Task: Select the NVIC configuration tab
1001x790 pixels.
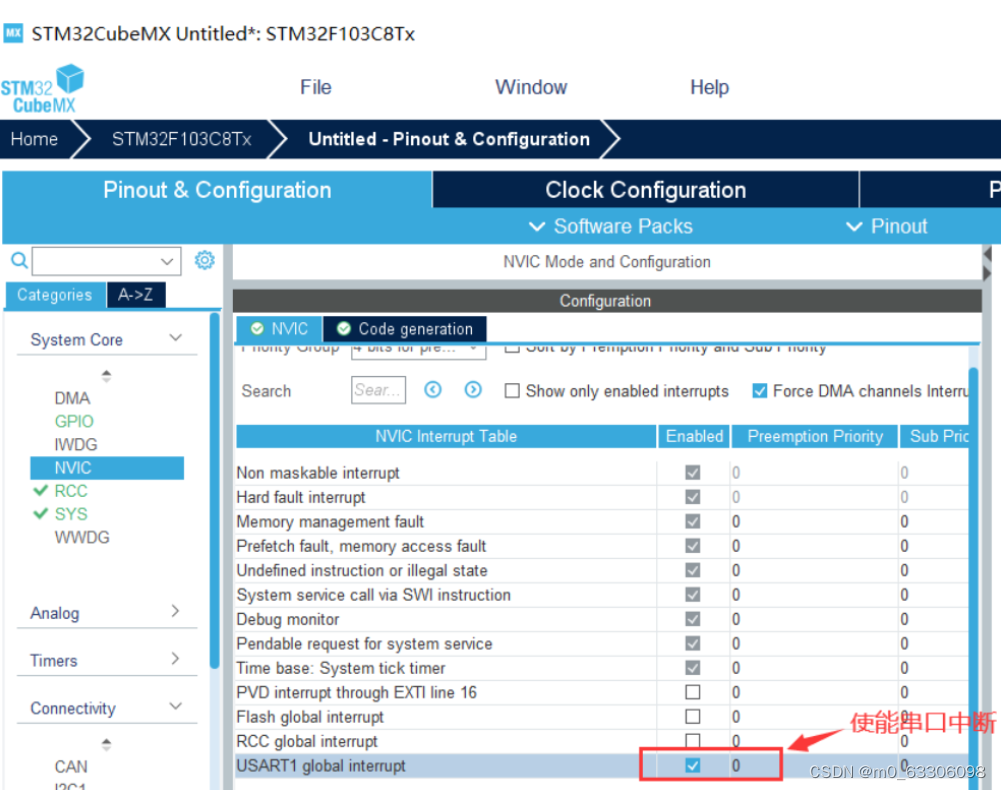Action: point(280,329)
